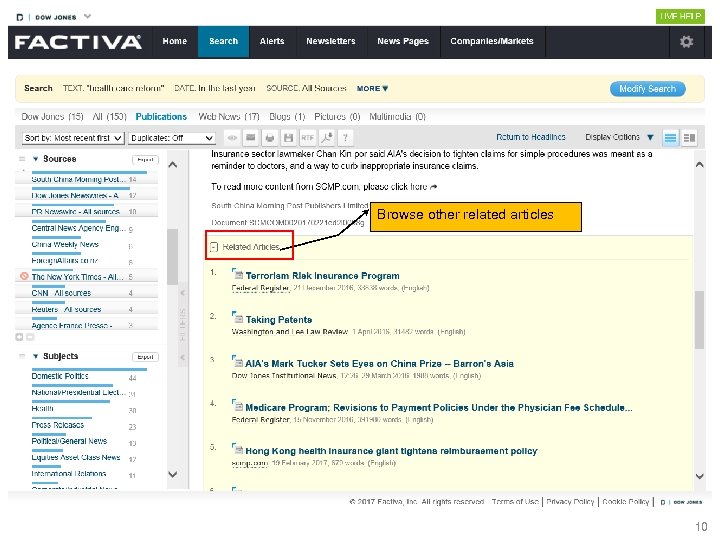Click first small icon below Sources list
Image resolution: width=720 pixels, height=540 pixels.
coord(19,337)
